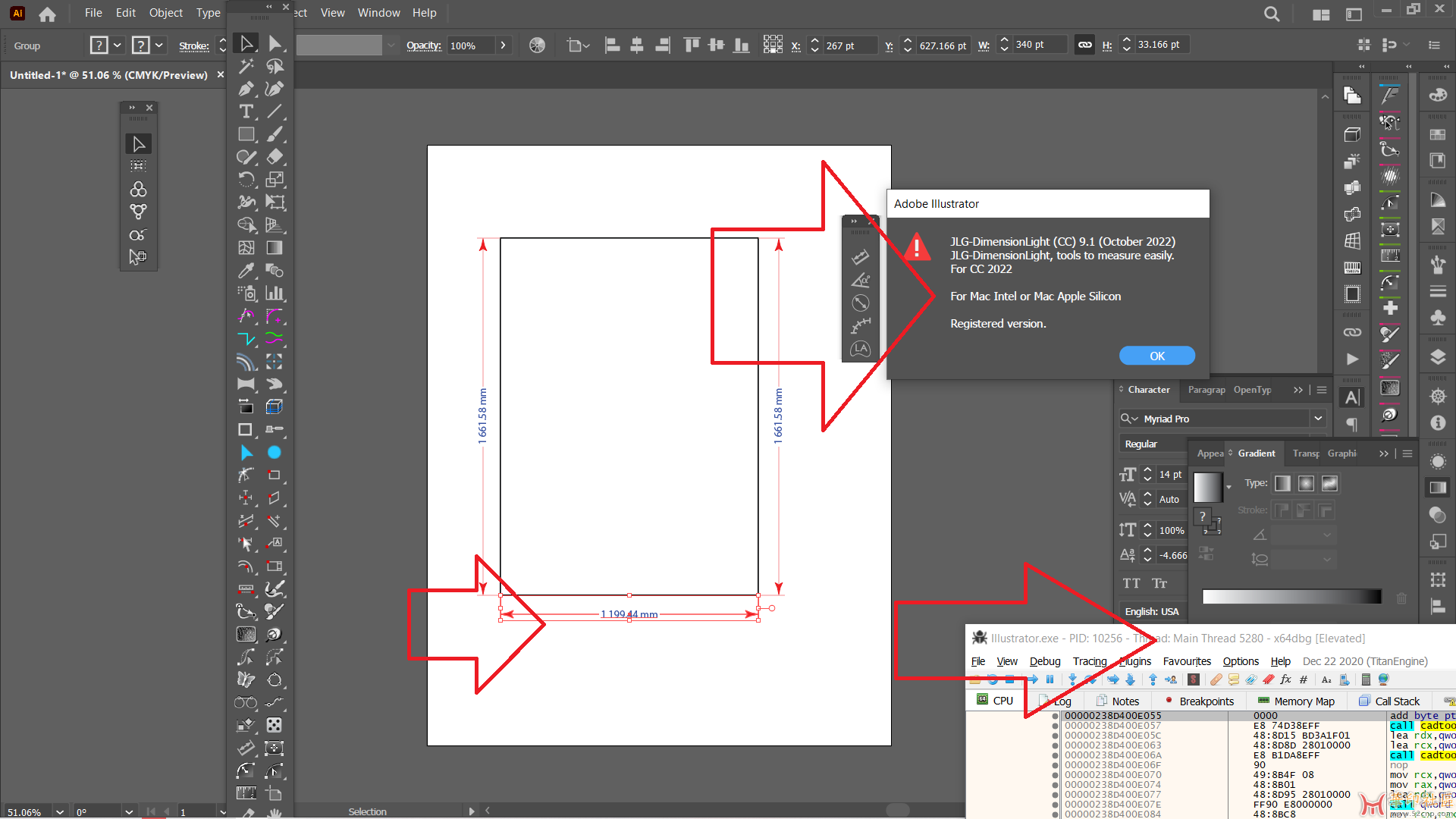Click the Vertical Align Bottom icon
The height and width of the screenshot is (819, 1456).
(742, 45)
